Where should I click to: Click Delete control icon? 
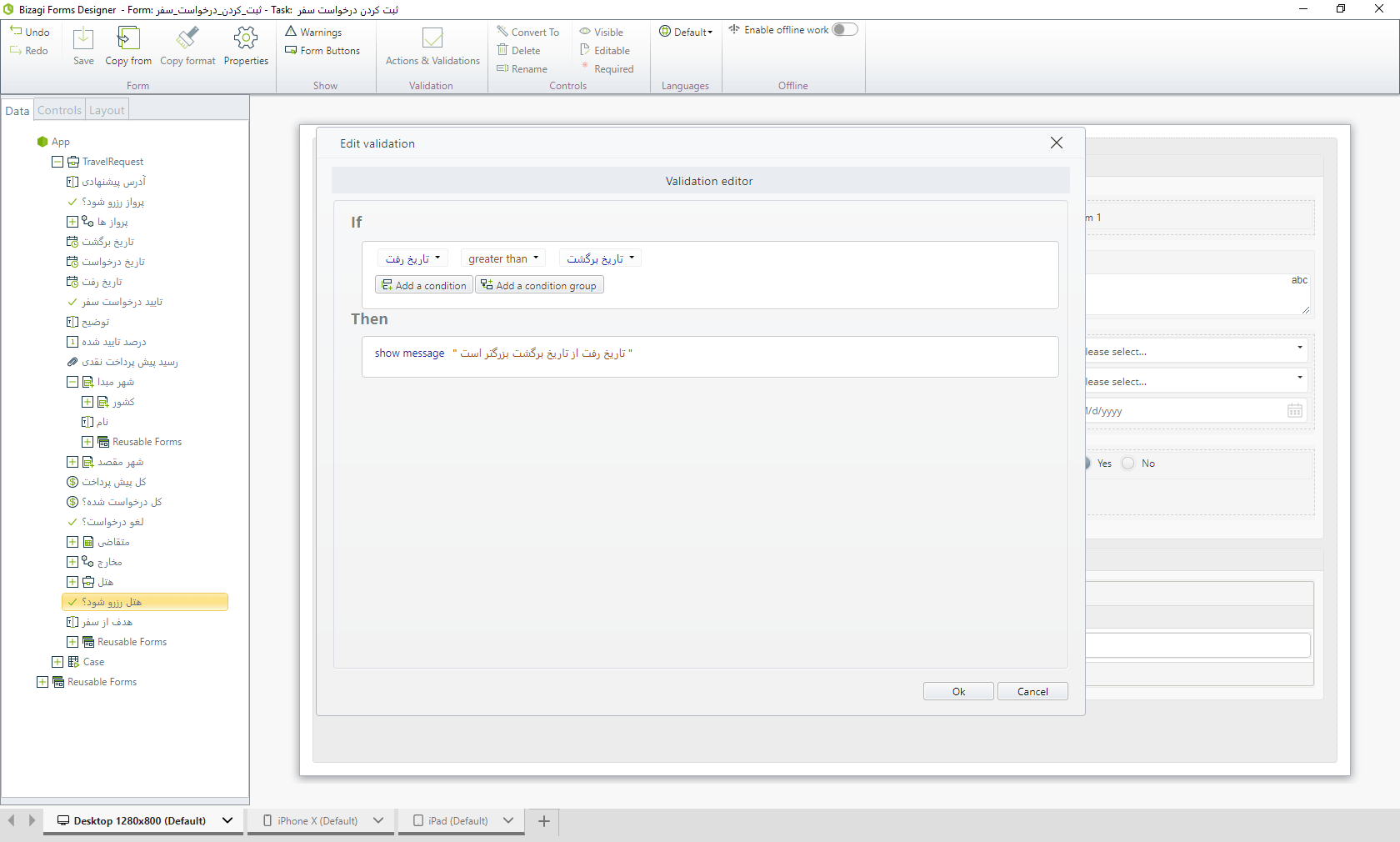pyautogui.click(x=502, y=50)
